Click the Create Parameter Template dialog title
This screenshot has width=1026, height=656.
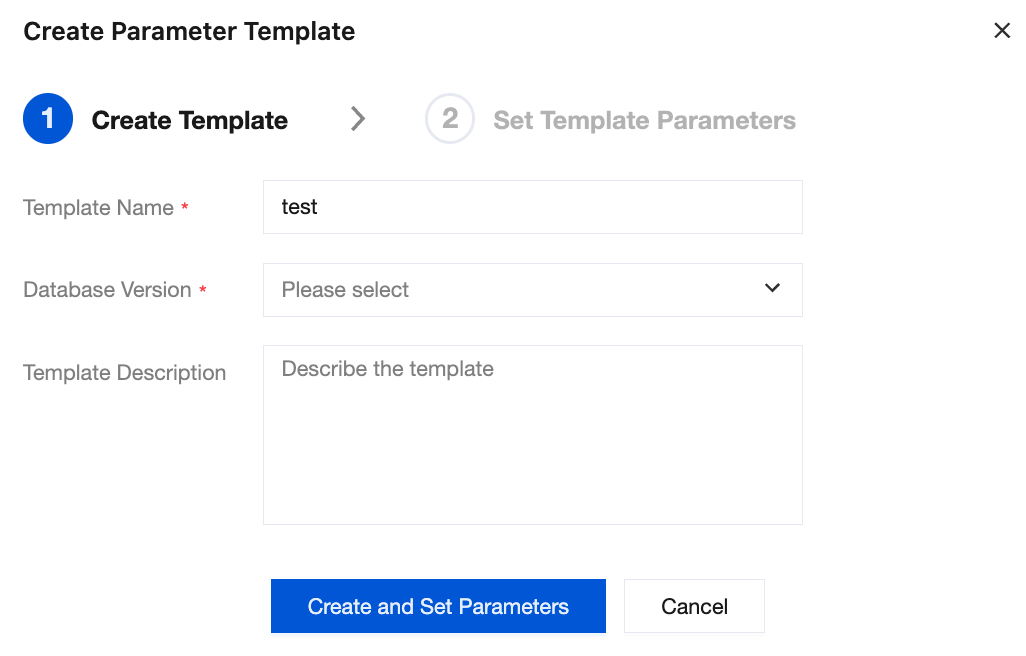pyautogui.click(x=189, y=31)
